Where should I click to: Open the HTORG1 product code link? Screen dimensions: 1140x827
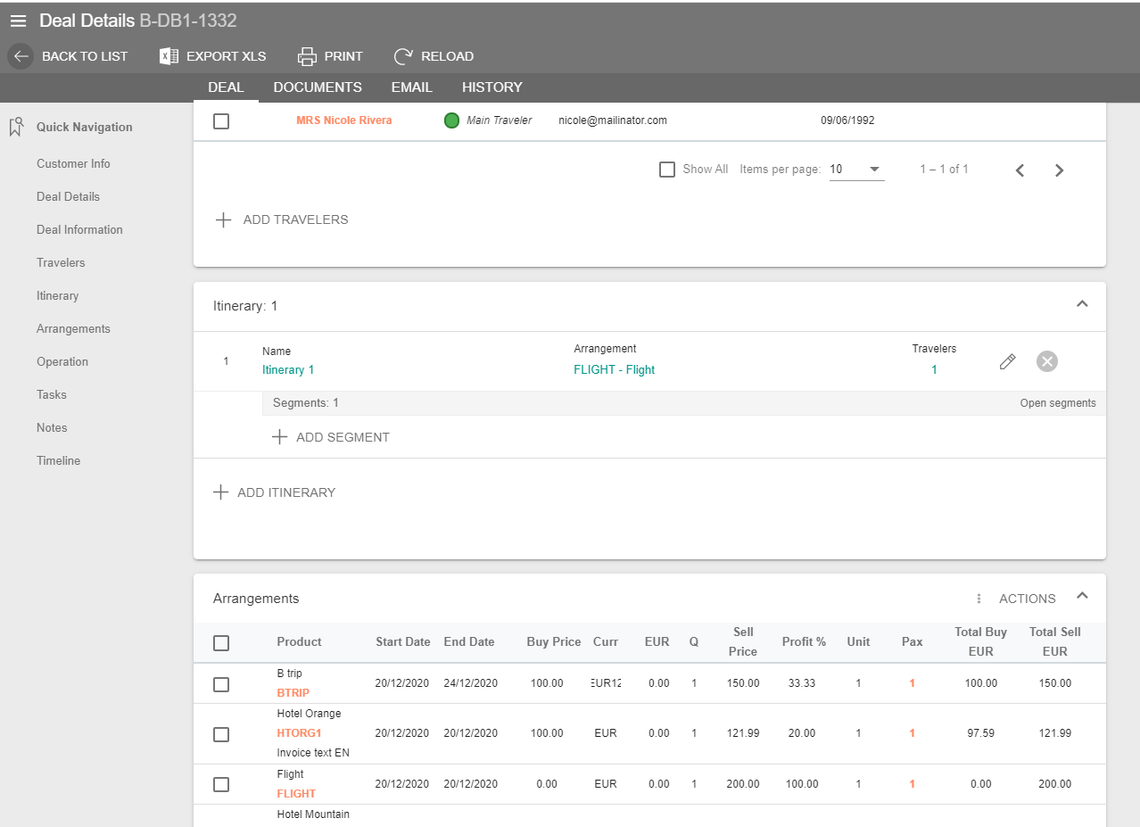(299, 733)
